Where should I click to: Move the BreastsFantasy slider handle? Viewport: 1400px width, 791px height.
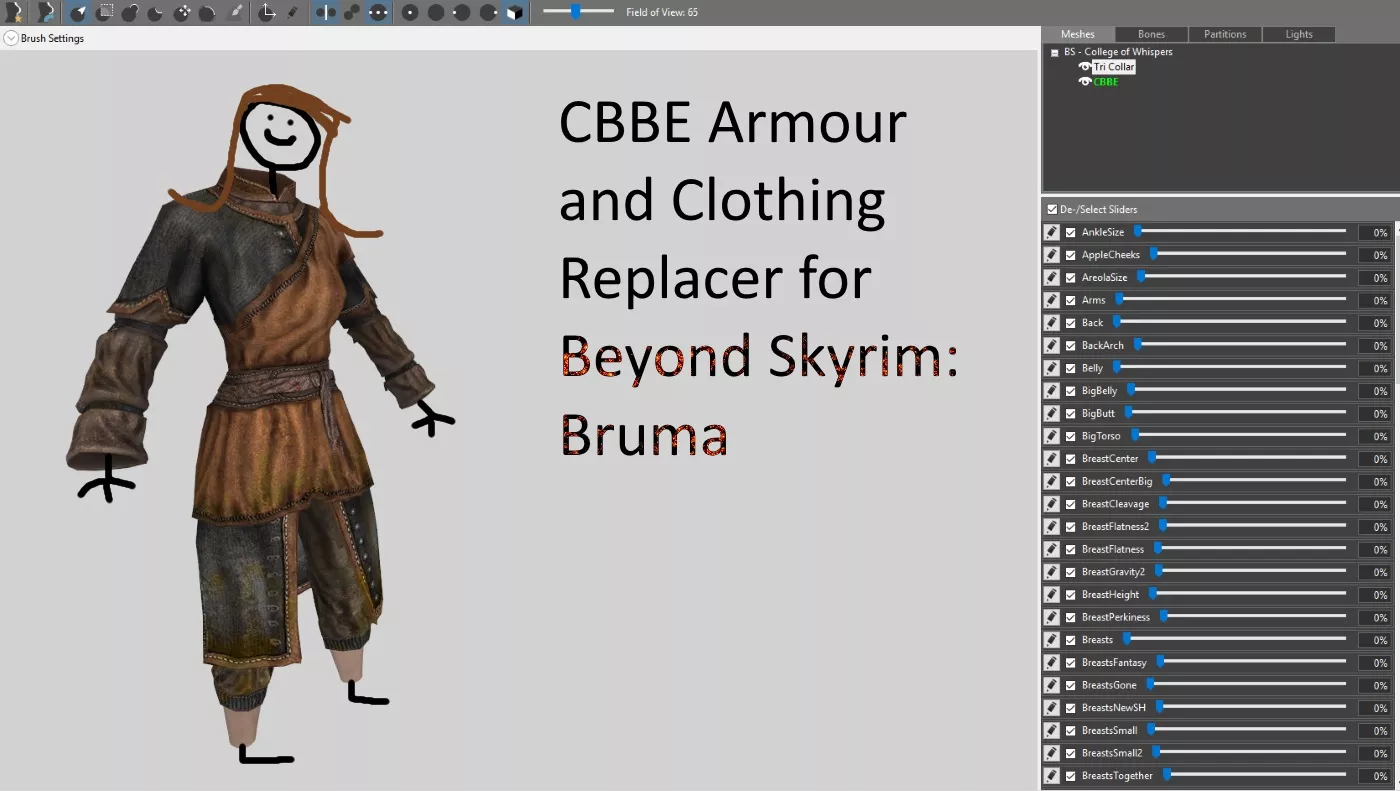(x=1160, y=661)
